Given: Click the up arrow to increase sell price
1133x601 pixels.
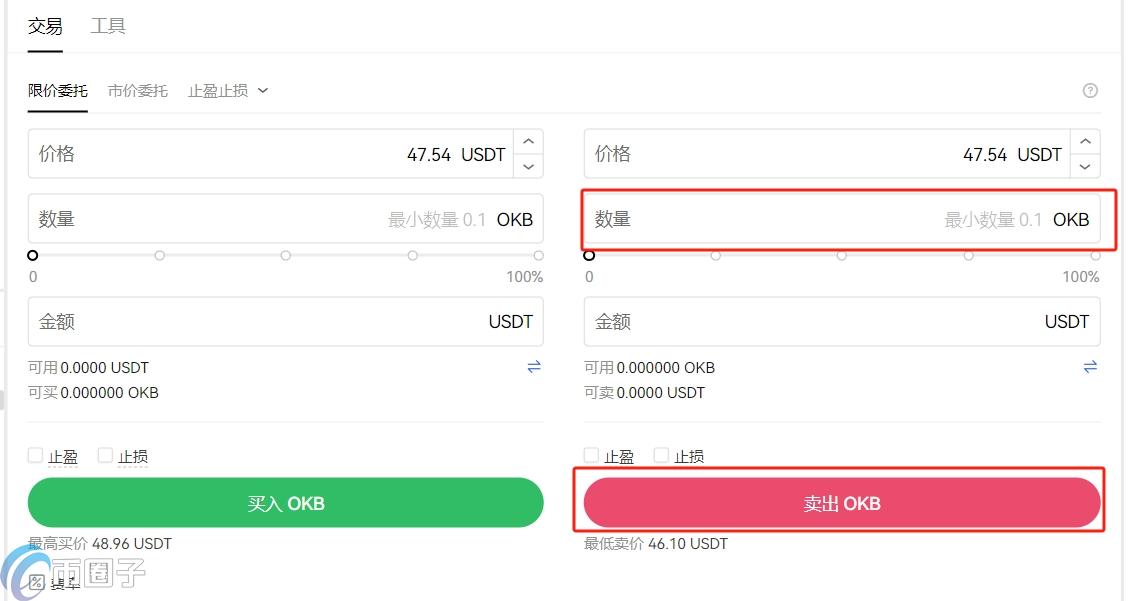Looking at the screenshot, I should tap(1084, 141).
